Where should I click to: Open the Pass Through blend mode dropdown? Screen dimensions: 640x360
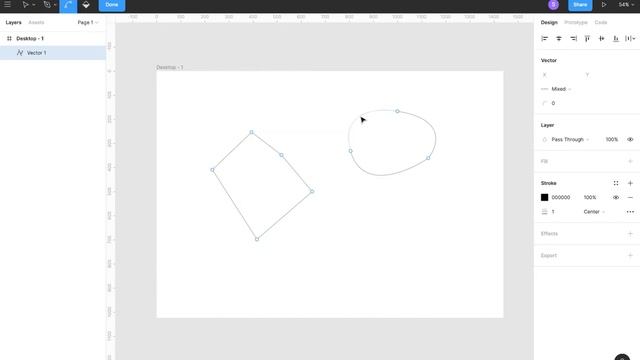click(570, 140)
